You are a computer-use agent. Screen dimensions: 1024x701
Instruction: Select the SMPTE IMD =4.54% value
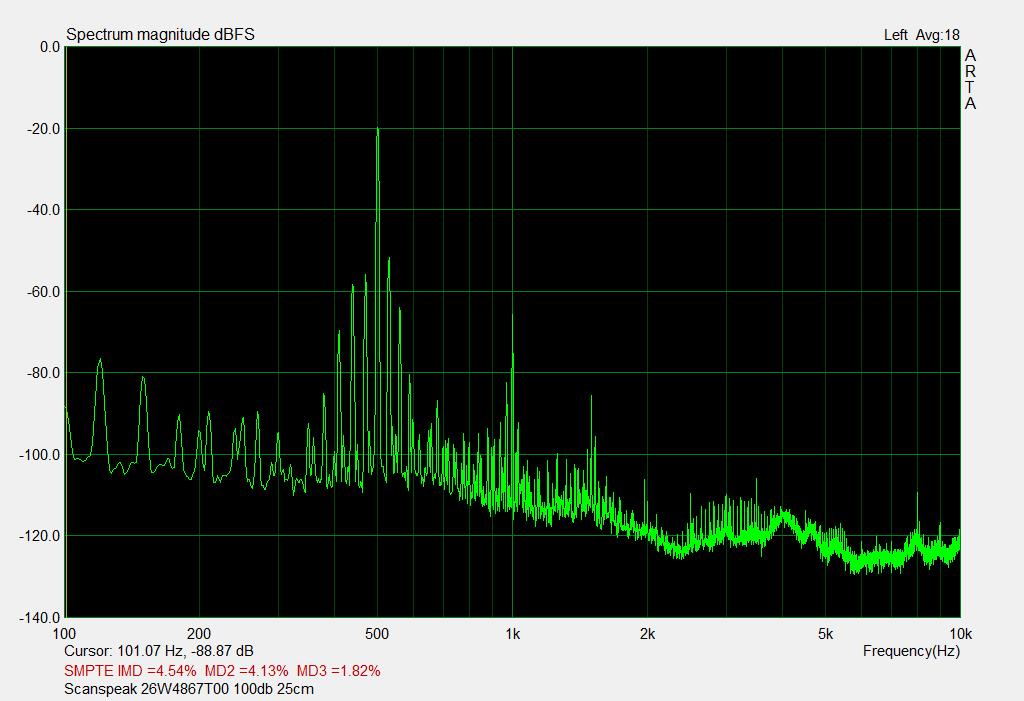[130, 670]
